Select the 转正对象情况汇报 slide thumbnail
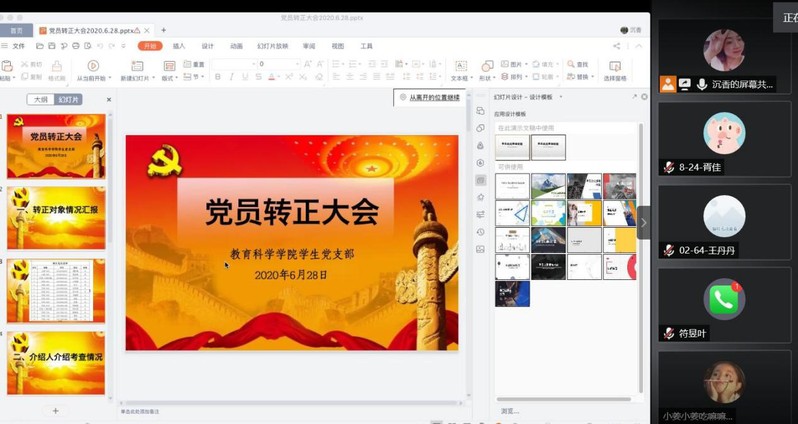 pyautogui.click(x=56, y=218)
